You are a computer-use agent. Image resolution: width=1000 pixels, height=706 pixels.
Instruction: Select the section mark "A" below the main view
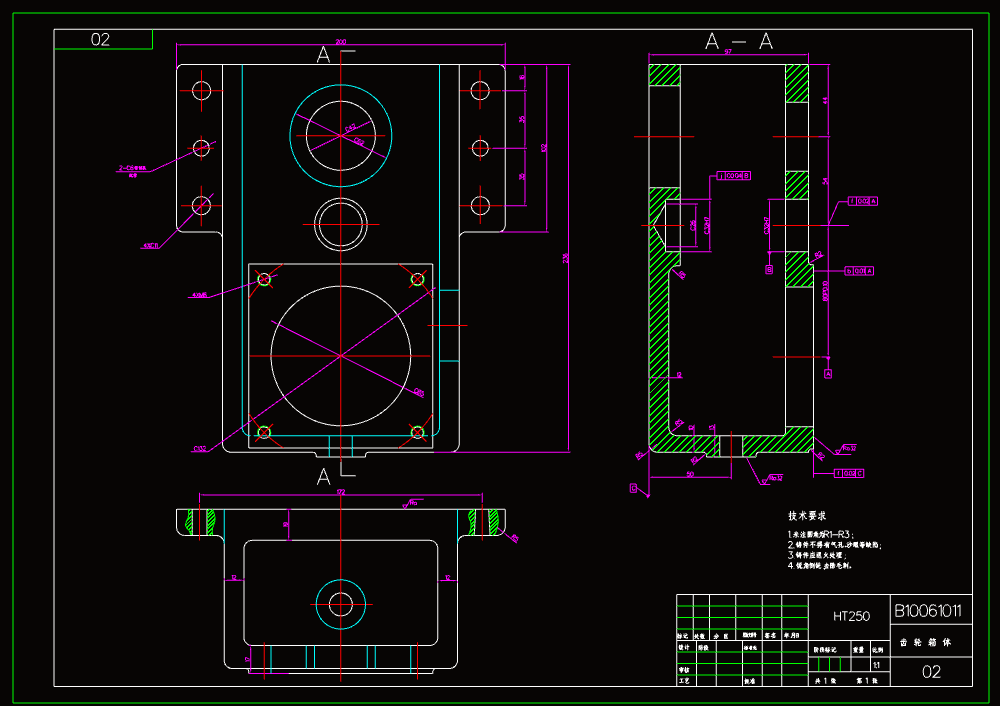[x=324, y=476]
